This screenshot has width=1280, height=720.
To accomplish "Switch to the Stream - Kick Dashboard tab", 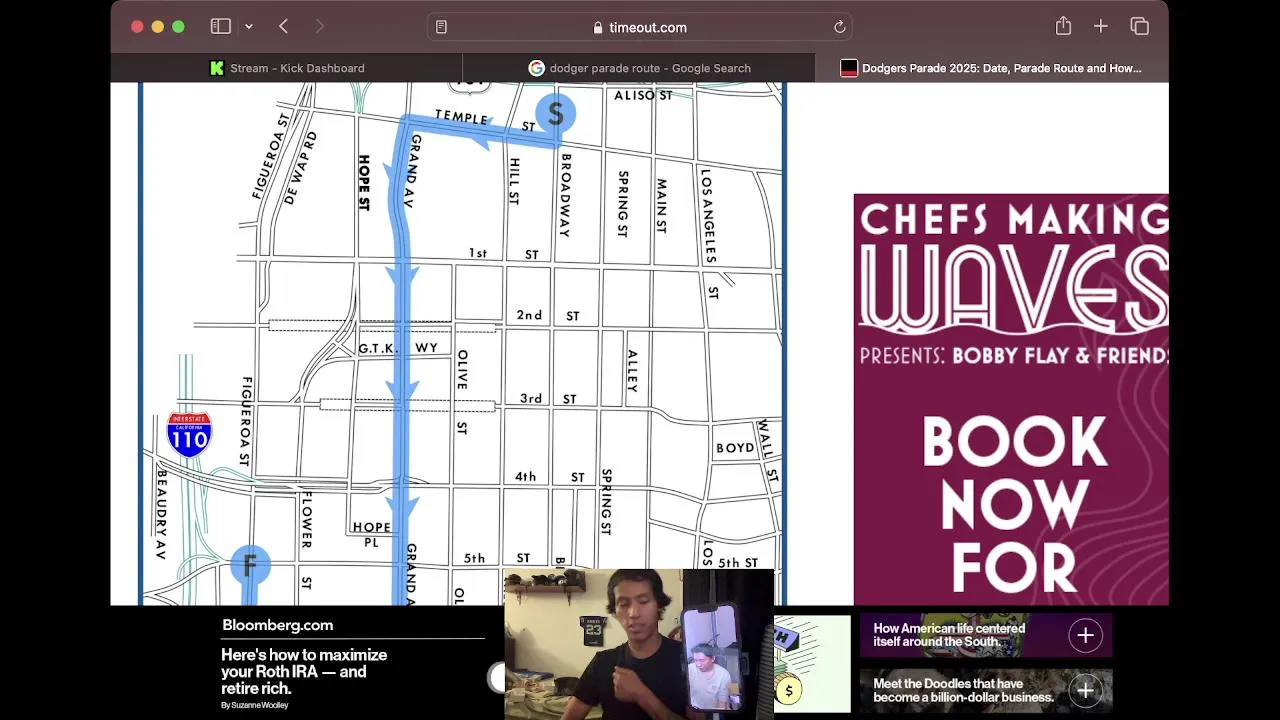I will pyautogui.click(x=286, y=68).
